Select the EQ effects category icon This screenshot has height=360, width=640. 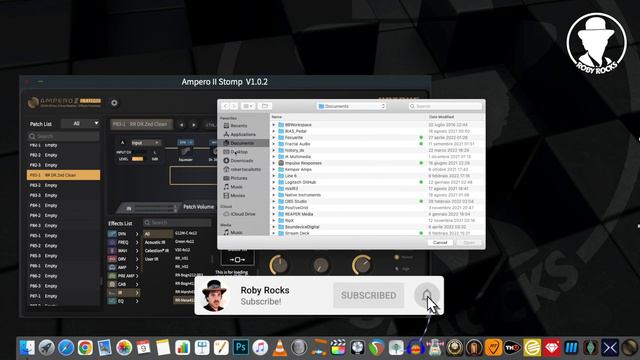point(112,301)
